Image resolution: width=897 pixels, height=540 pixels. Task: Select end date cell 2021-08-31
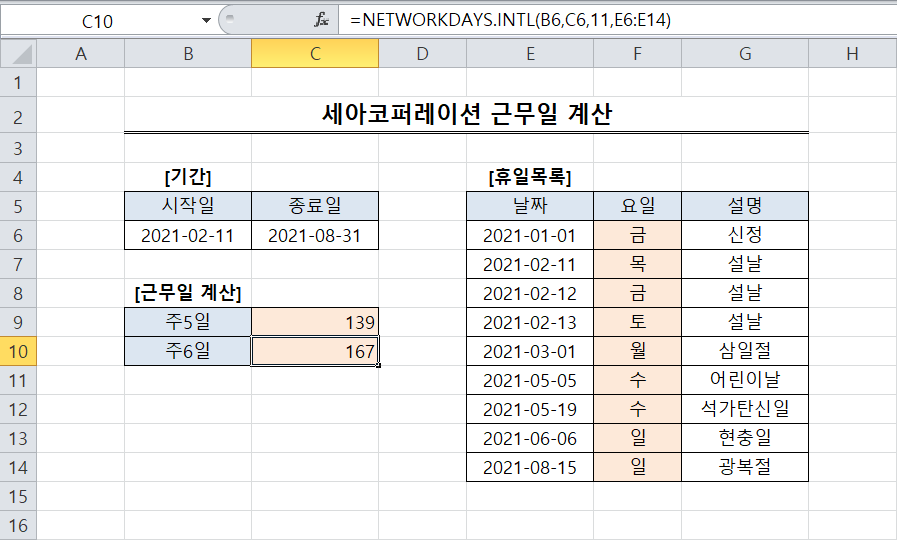[x=315, y=235]
